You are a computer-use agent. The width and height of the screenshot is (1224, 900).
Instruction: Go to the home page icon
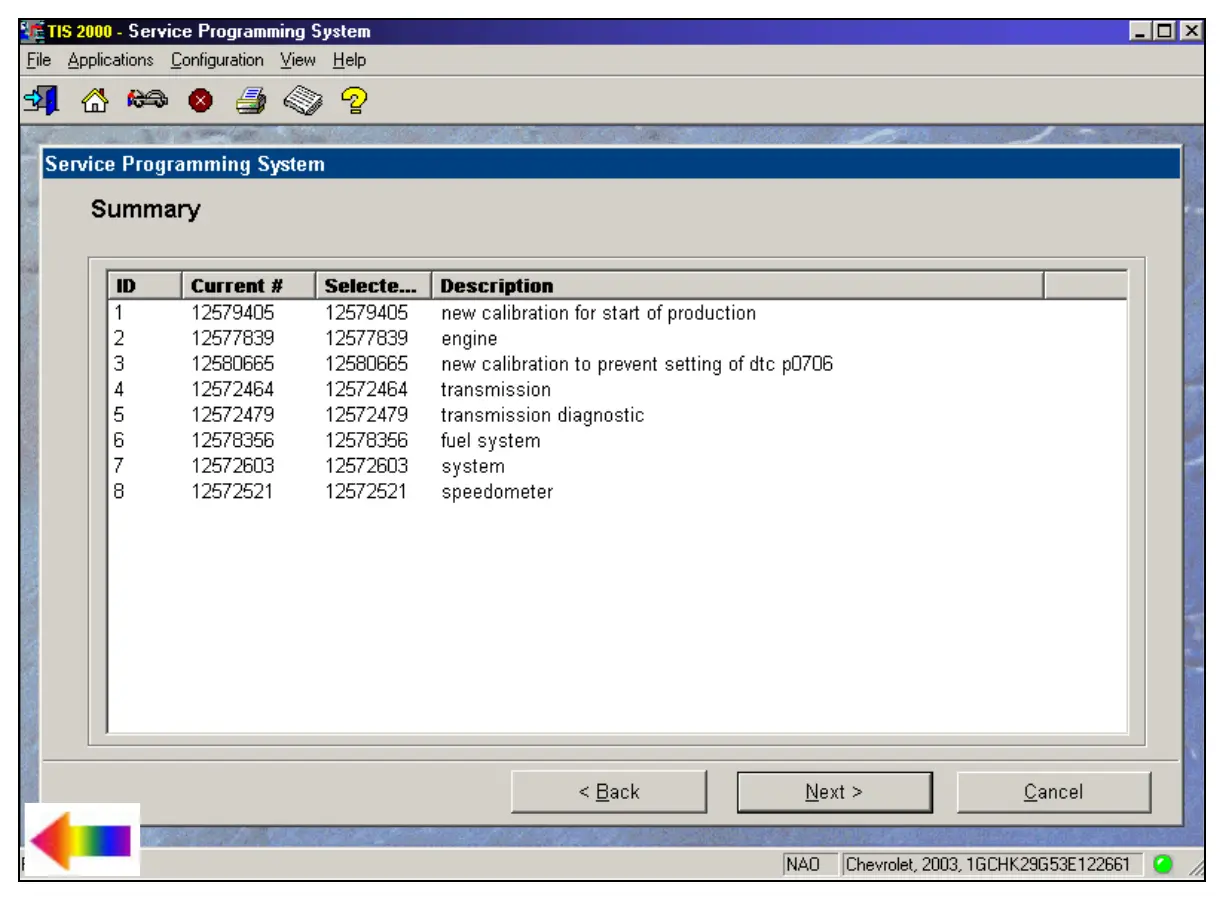pos(94,100)
